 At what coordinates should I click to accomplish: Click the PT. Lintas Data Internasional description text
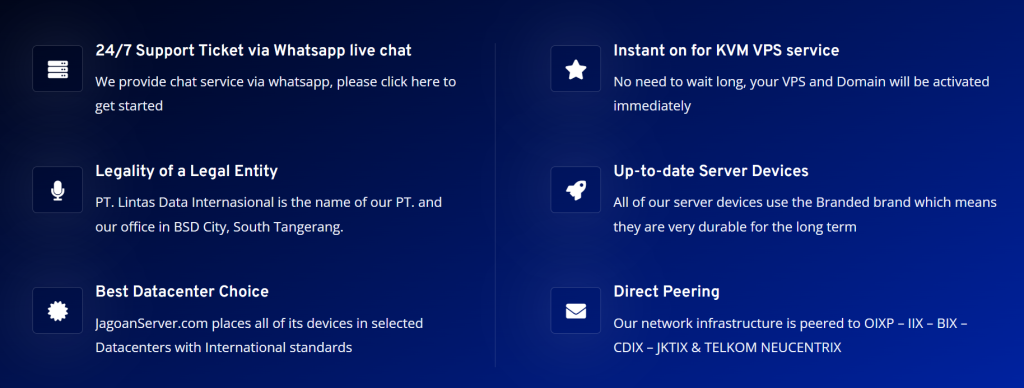[268, 214]
